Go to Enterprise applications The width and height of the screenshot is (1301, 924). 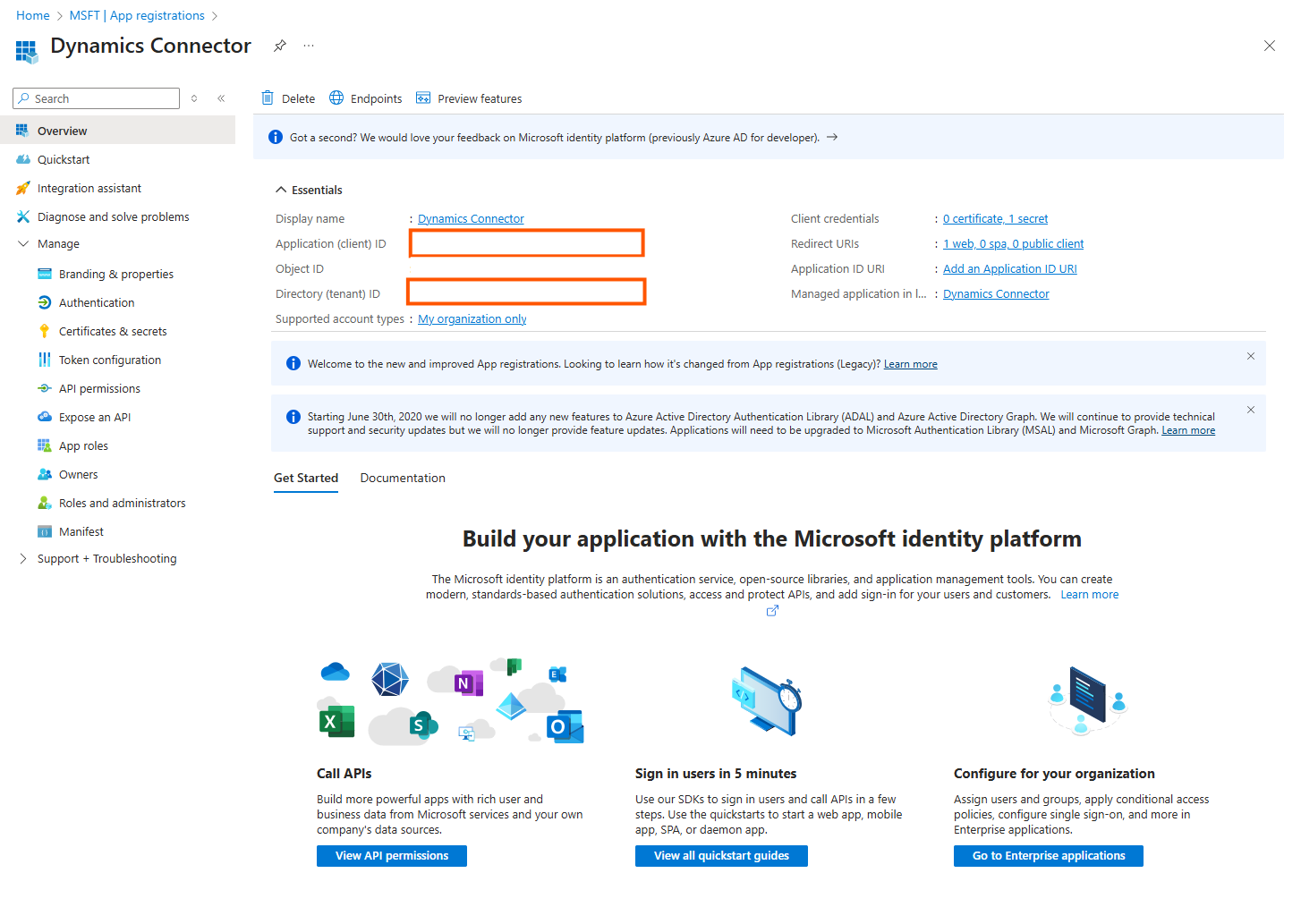coord(1049,856)
